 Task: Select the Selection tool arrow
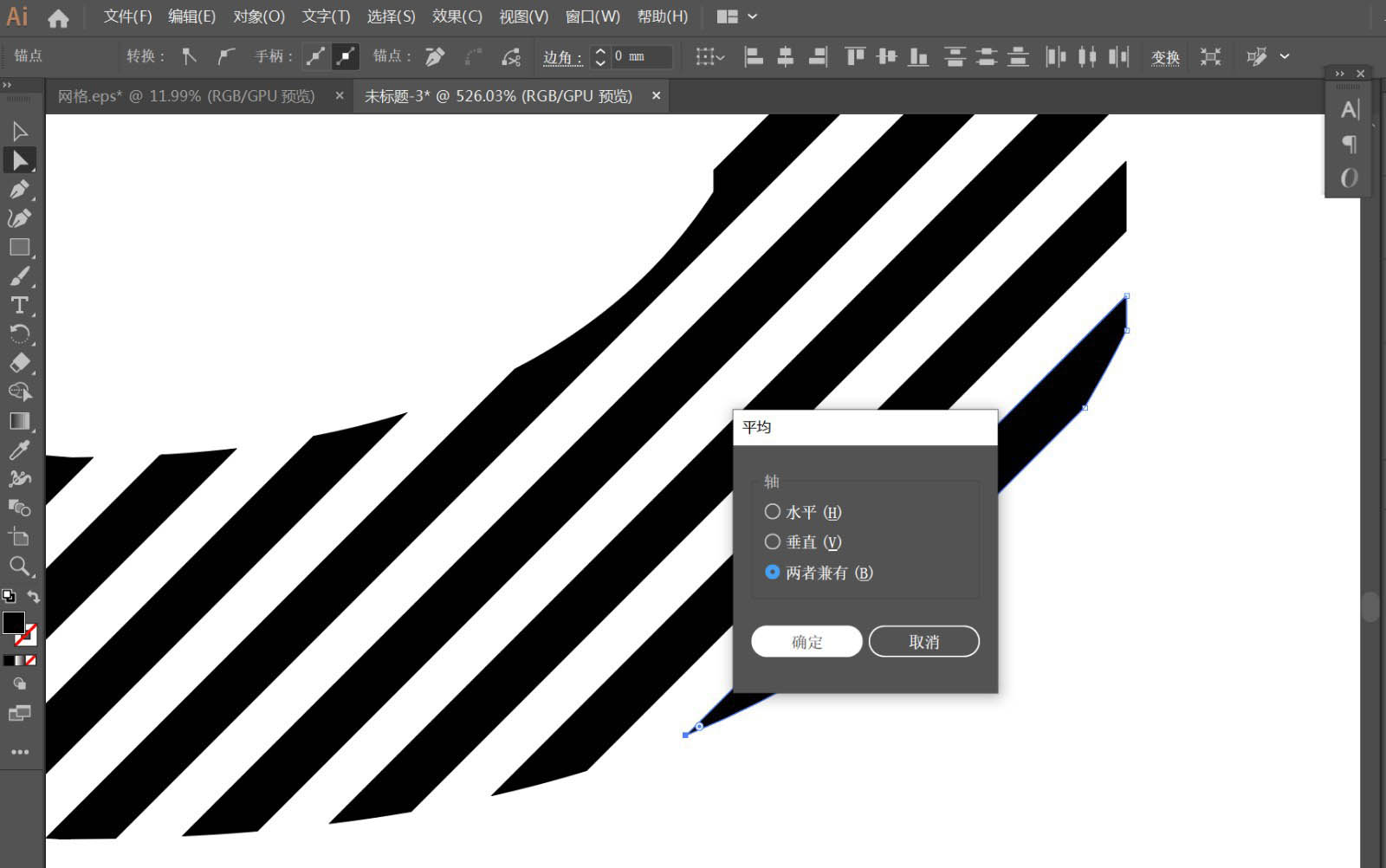20,131
